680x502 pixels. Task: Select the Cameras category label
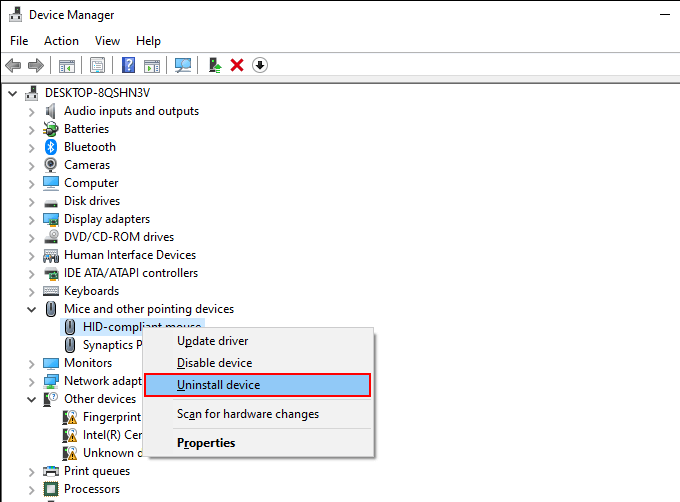87,165
